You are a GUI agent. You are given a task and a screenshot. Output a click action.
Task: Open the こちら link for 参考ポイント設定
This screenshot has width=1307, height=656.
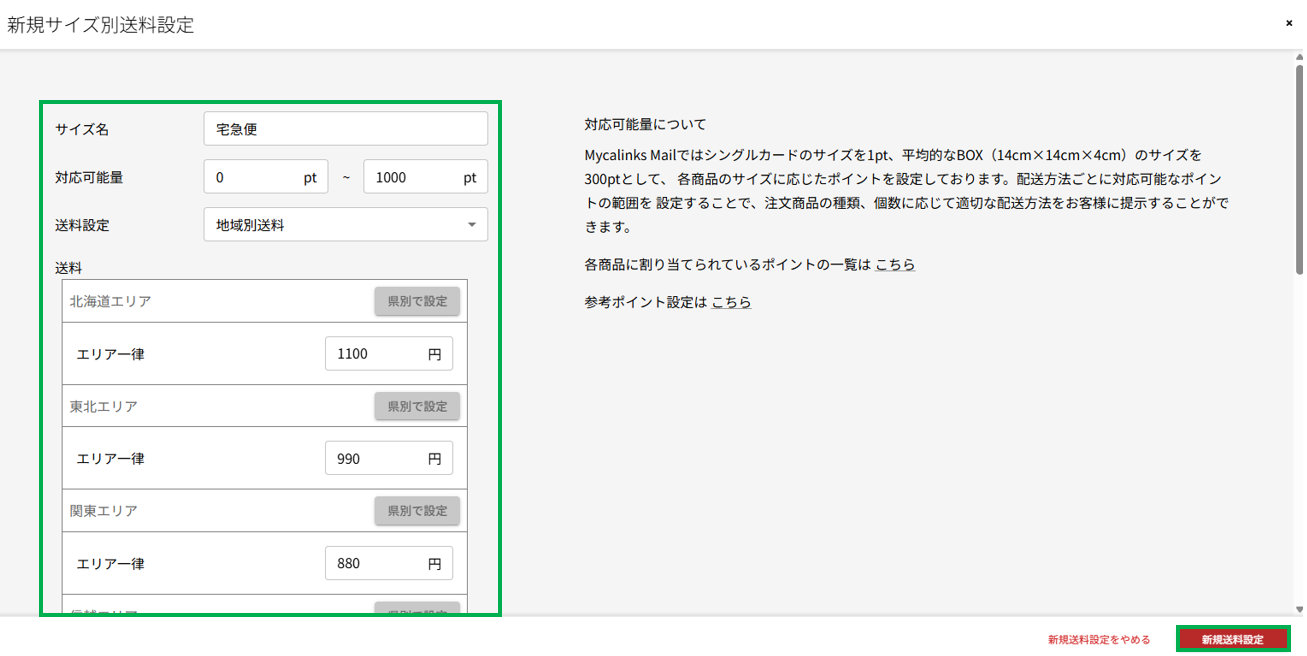pyautogui.click(x=731, y=302)
